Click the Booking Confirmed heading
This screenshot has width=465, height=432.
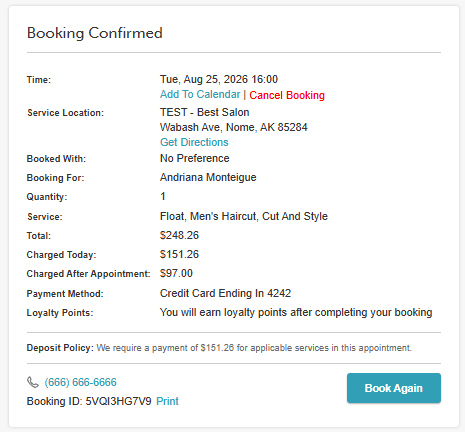[x=95, y=33]
